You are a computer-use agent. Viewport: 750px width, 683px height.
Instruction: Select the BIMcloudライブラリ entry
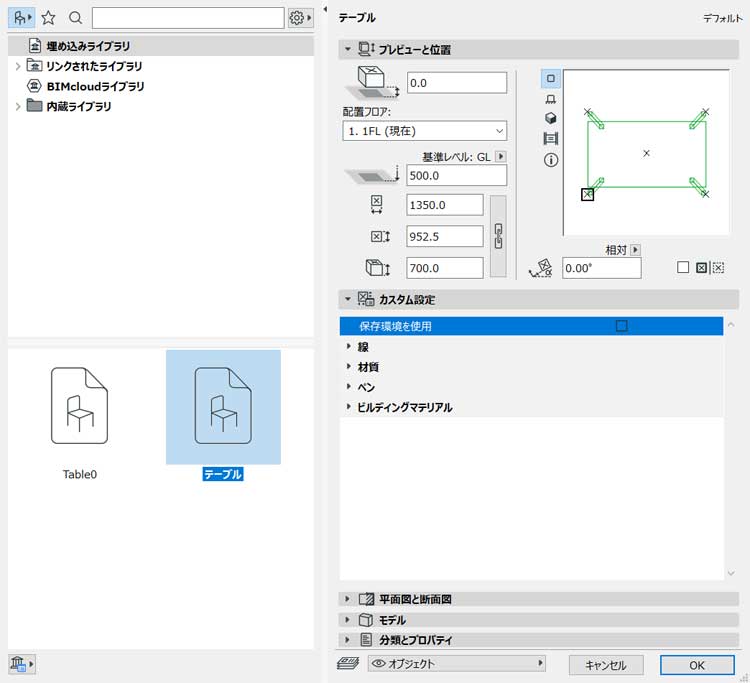coord(95,86)
